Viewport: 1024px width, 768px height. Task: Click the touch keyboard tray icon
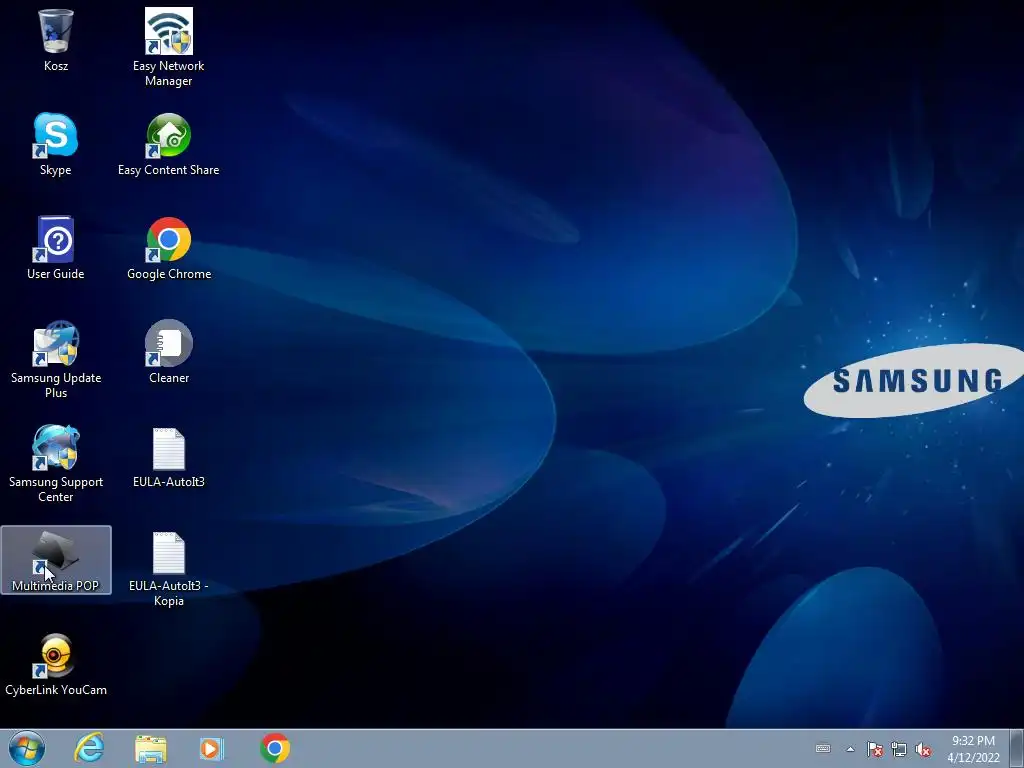point(823,748)
